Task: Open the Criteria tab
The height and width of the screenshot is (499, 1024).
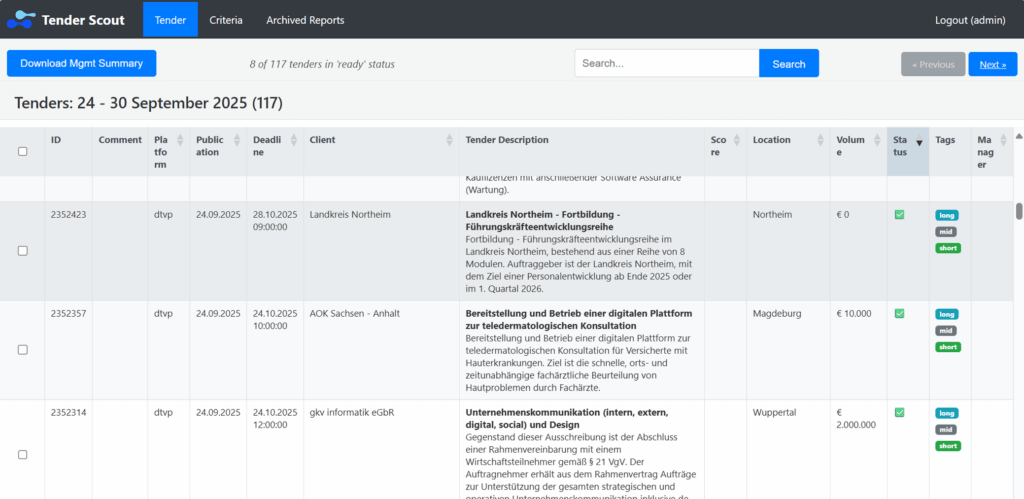Action: [226, 20]
